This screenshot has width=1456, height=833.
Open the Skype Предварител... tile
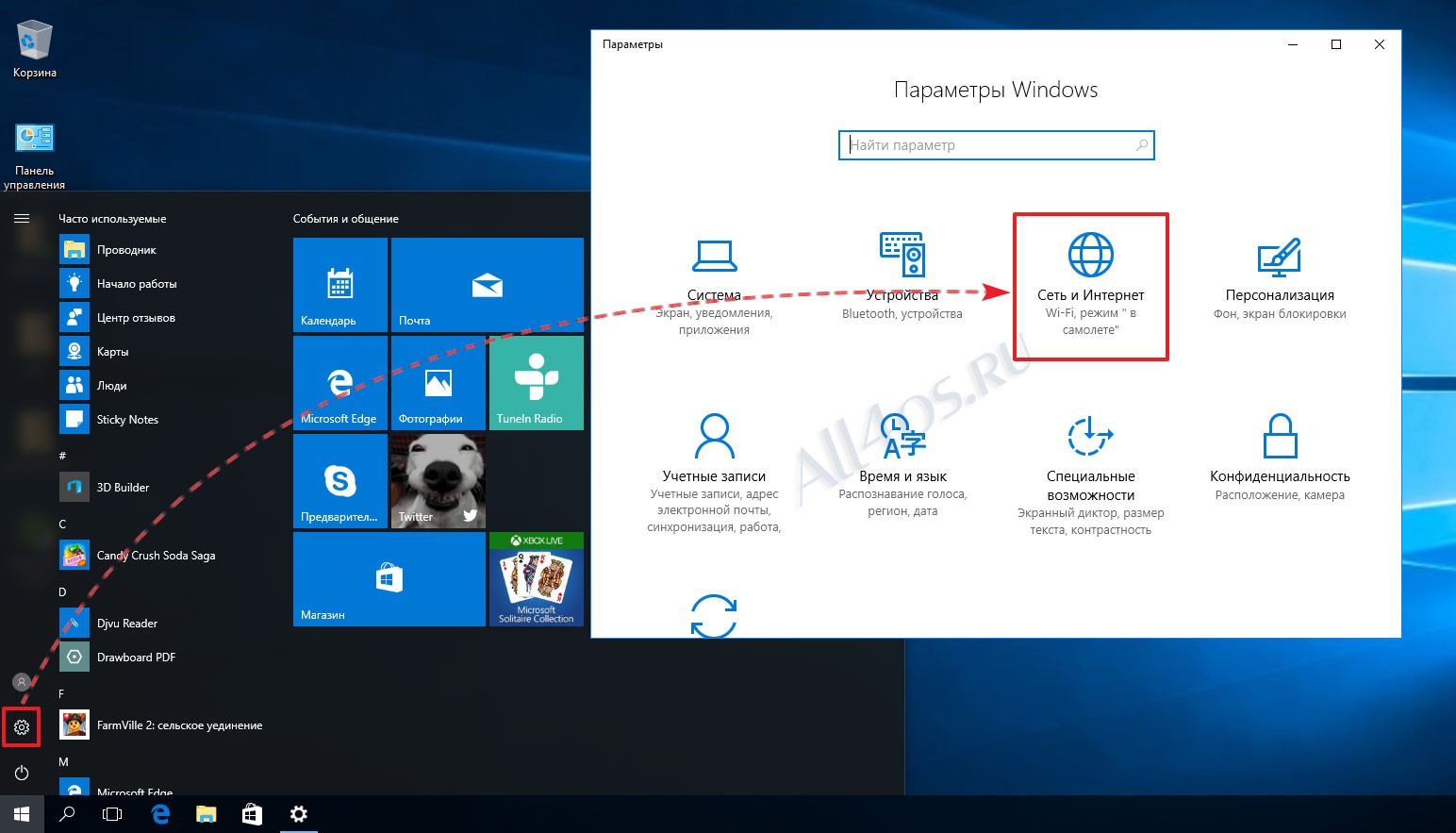(340, 481)
